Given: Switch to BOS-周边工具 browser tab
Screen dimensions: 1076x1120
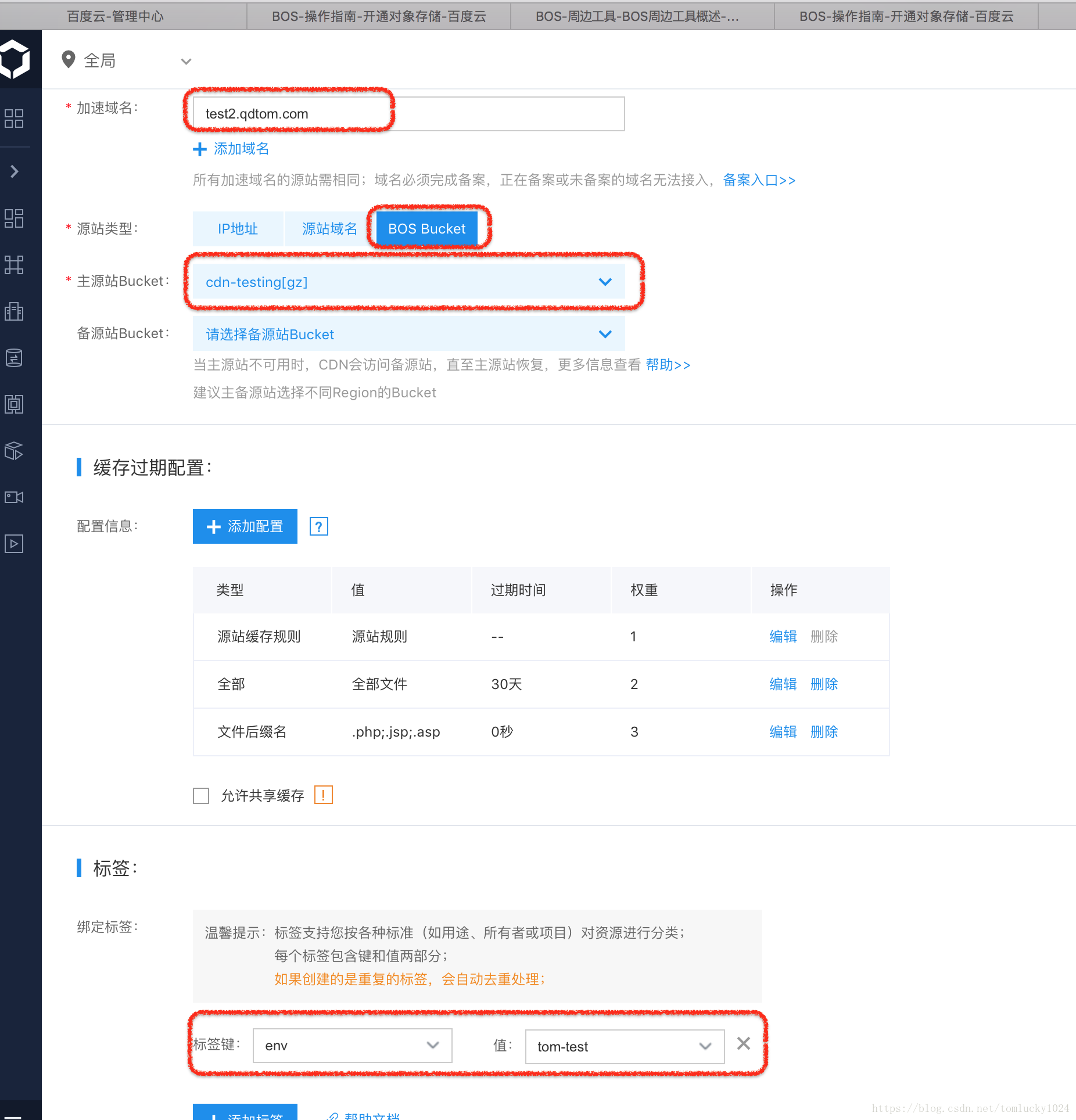Looking at the screenshot, I should 643,16.
